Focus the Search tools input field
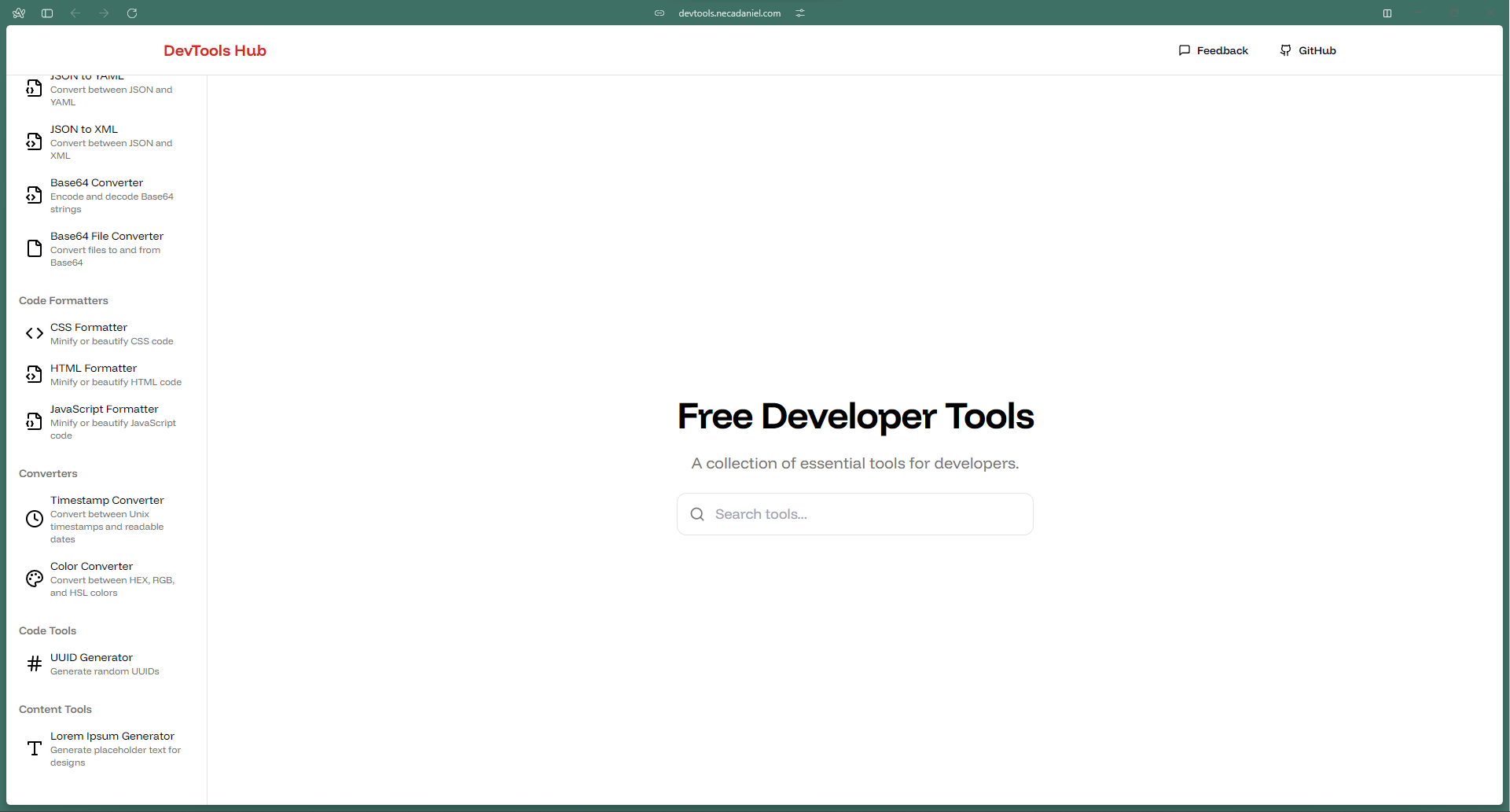The image size is (1510, 812). point(855,514)
